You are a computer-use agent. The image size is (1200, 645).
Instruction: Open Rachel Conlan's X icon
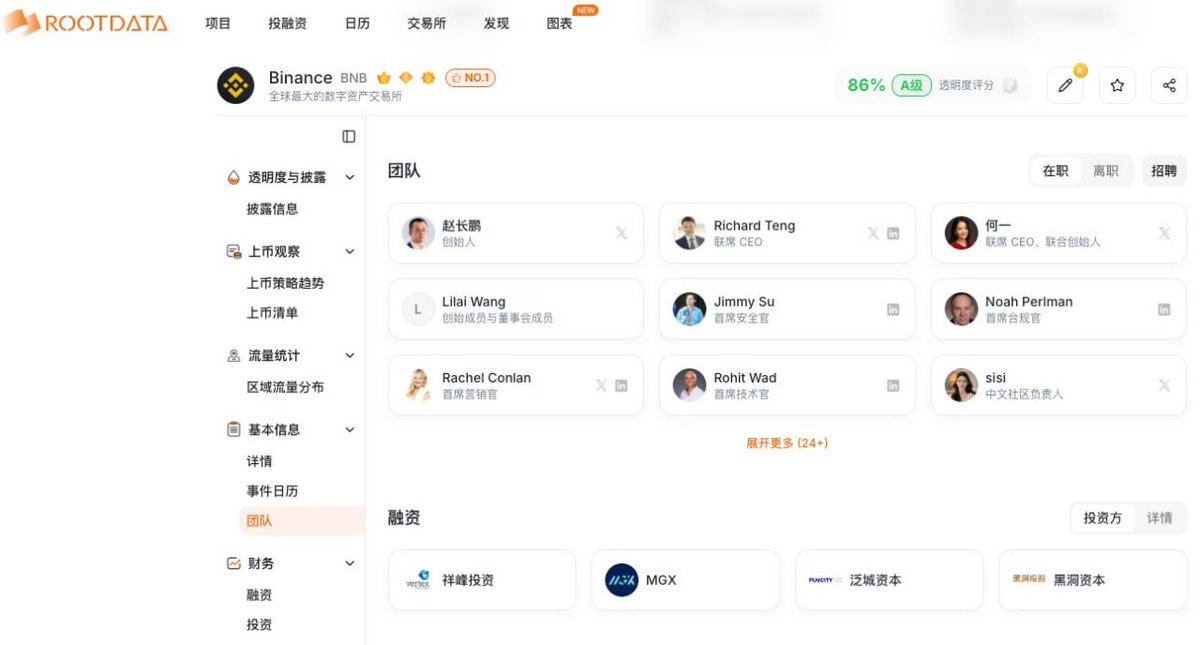coord(601,385)
